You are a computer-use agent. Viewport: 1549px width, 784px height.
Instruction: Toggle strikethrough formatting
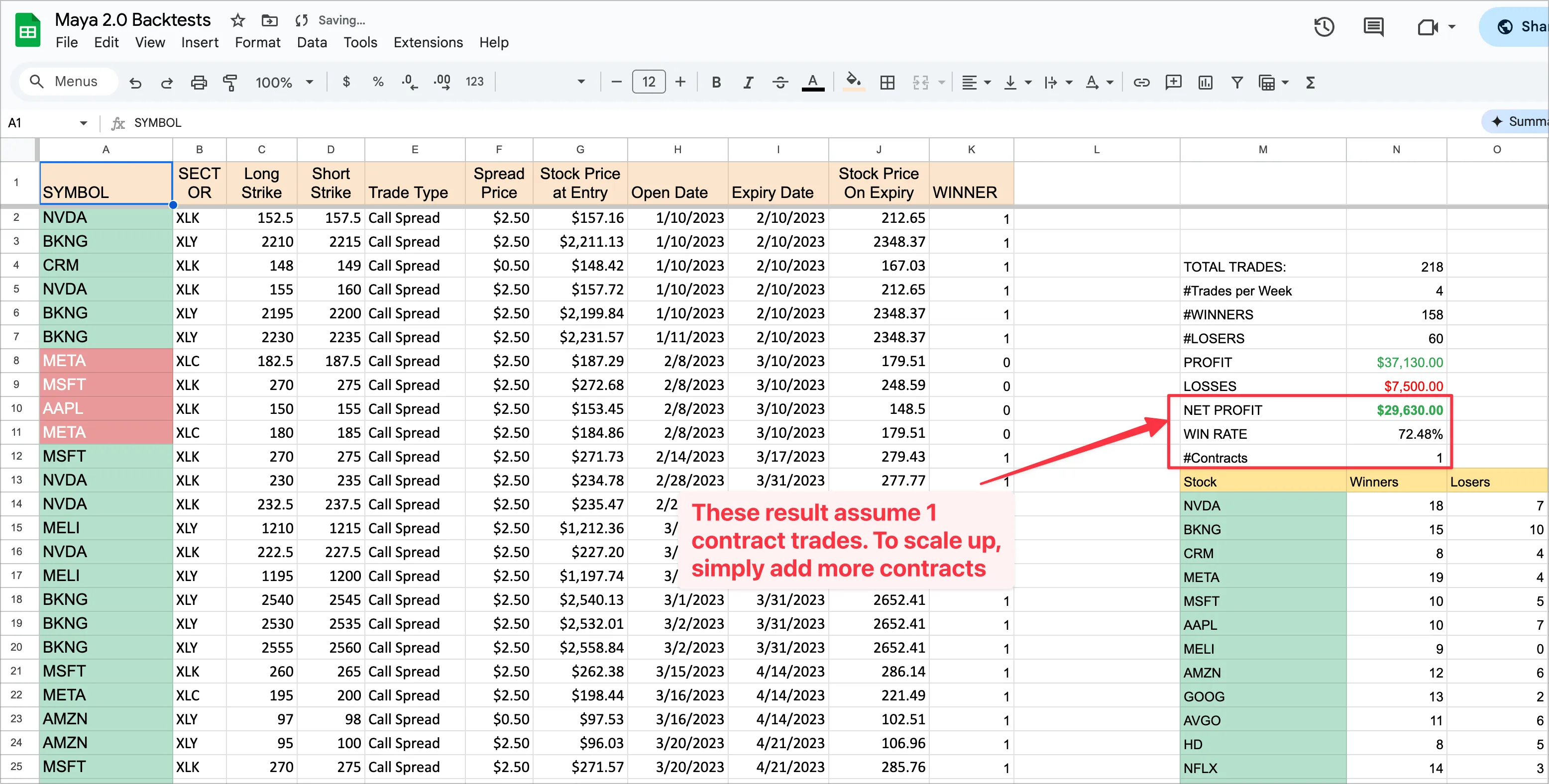pos(780,82)
